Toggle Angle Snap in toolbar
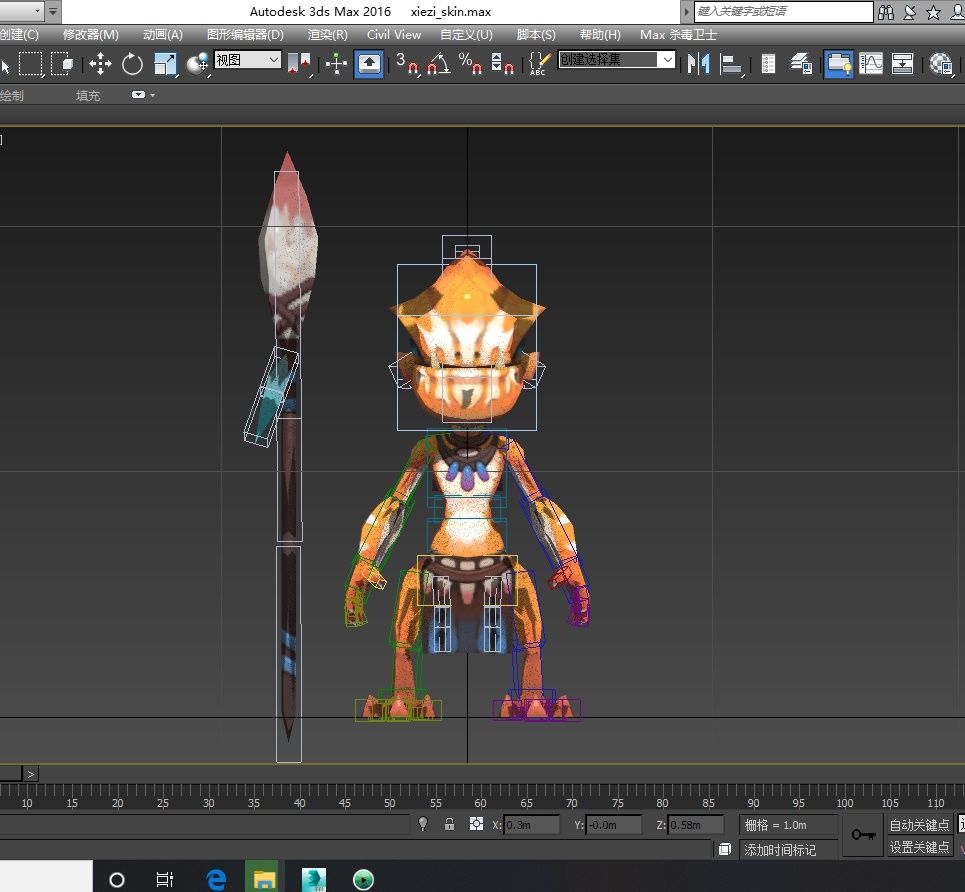965x892 pixels. click(x=437, y=64)
